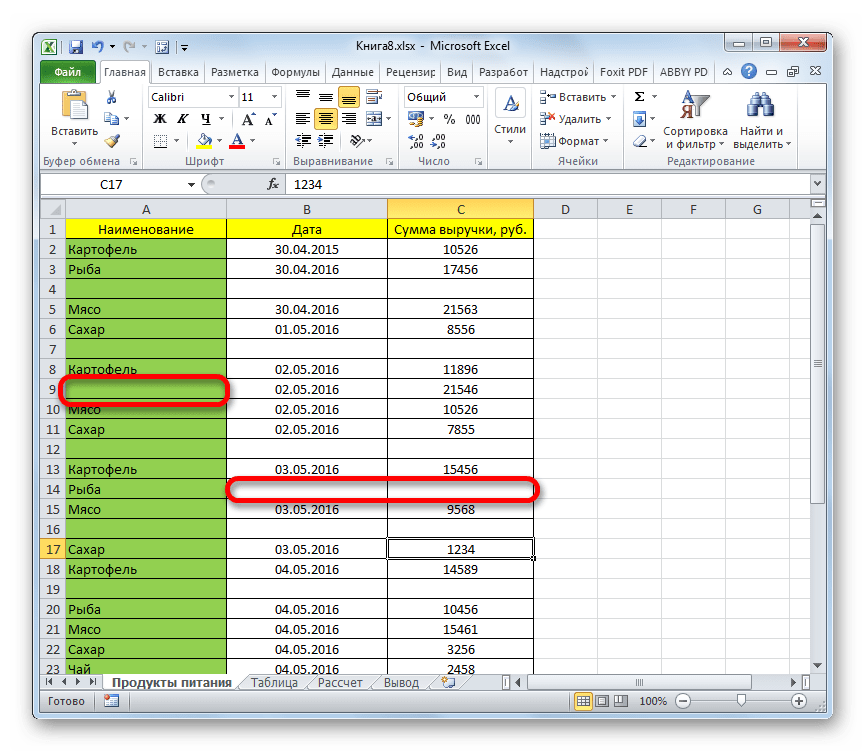
Task: Open the Вид ribbon tab
Action: point(457,72)
